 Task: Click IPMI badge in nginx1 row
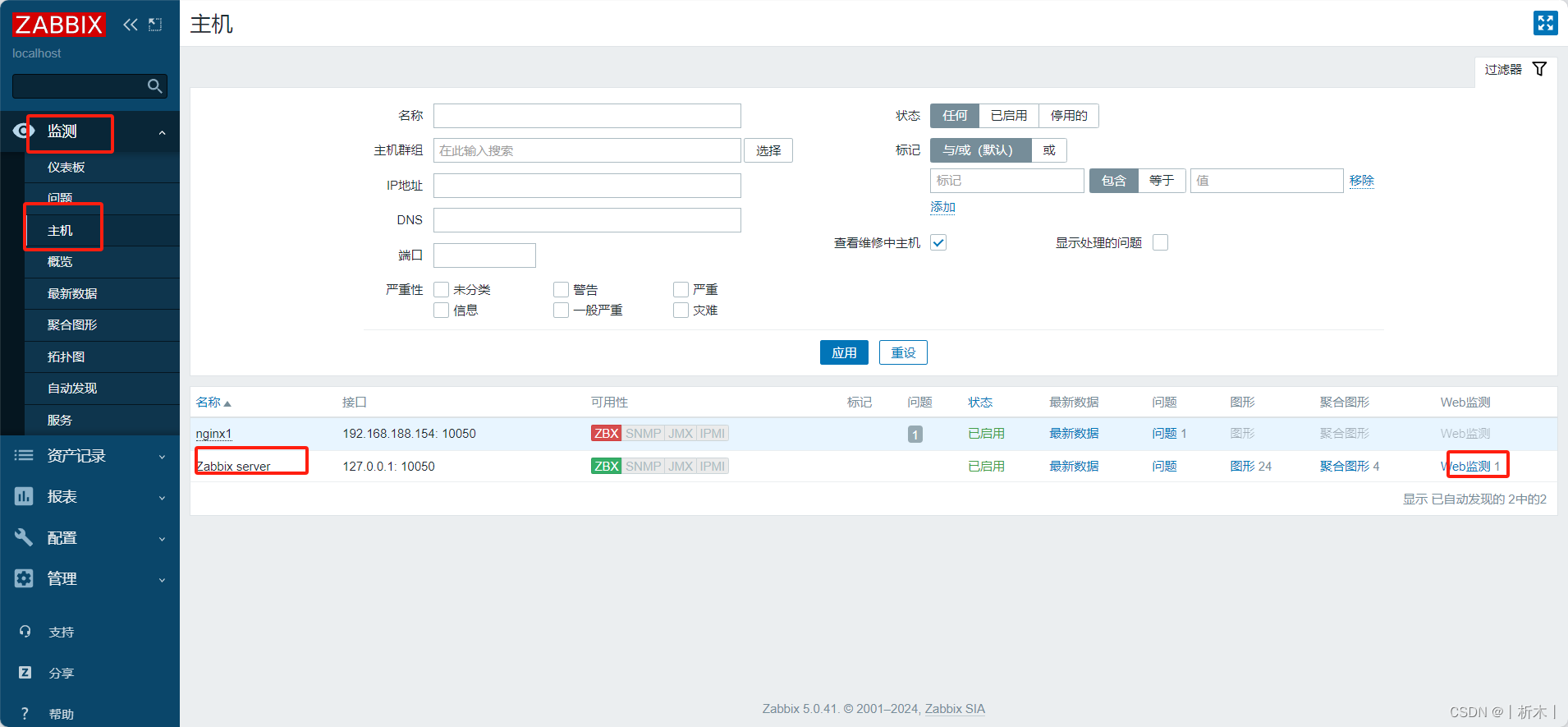(713, 433)
